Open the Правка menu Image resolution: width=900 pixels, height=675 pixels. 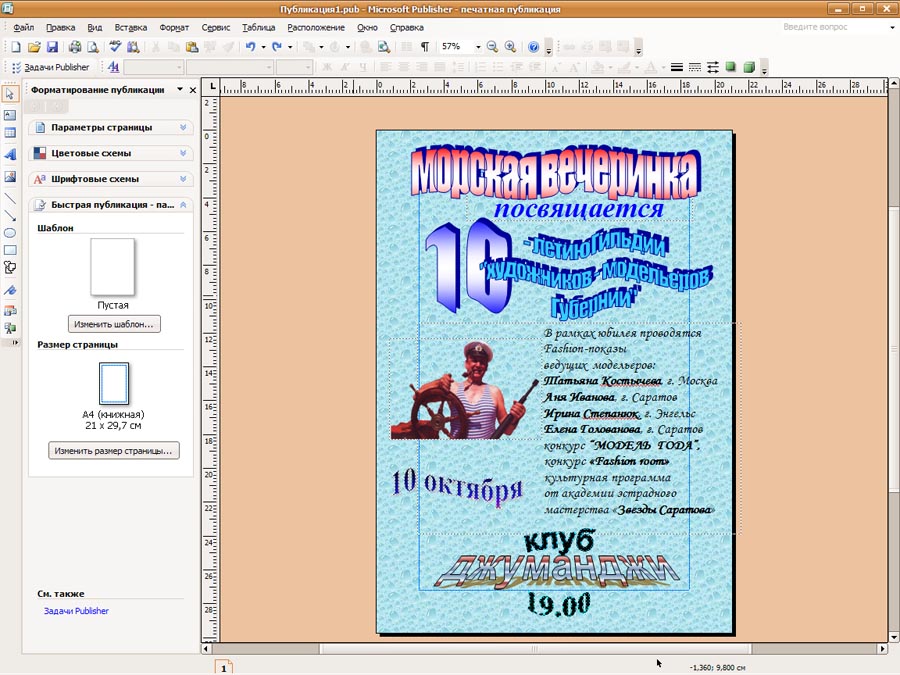(60, 28)
